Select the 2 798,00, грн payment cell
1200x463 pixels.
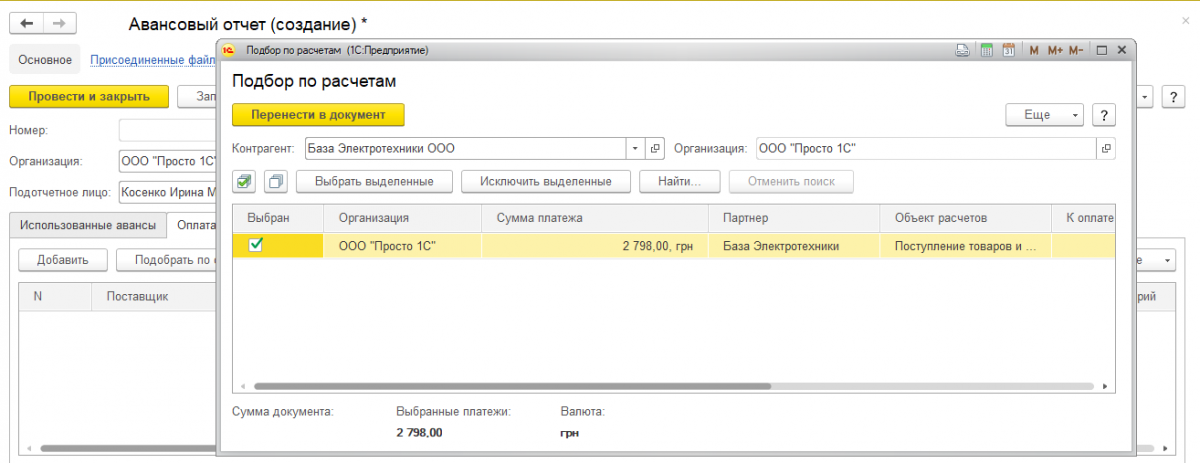595,245
